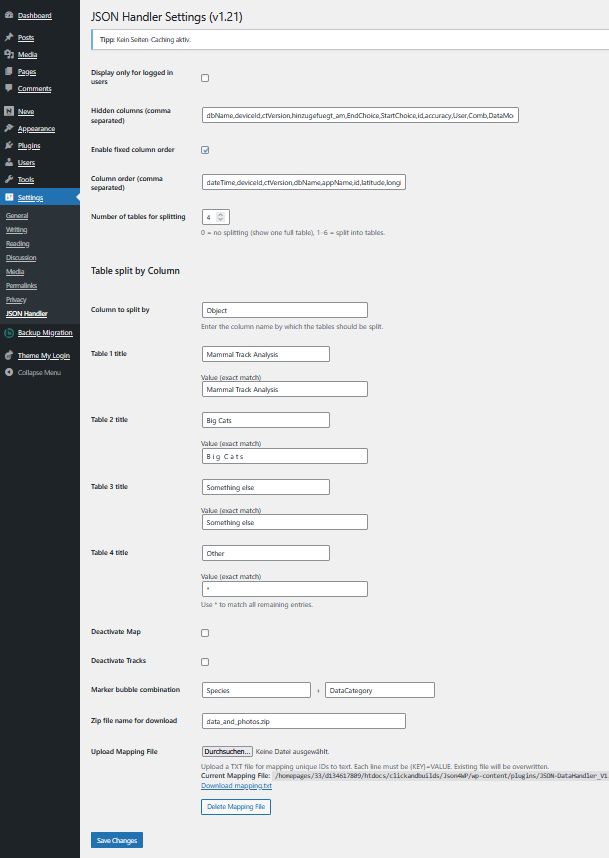The width and height of the screenshot is (609, 858).
Task: Click the Dashboard icon in sidebar
Action: tap(9, 16)
